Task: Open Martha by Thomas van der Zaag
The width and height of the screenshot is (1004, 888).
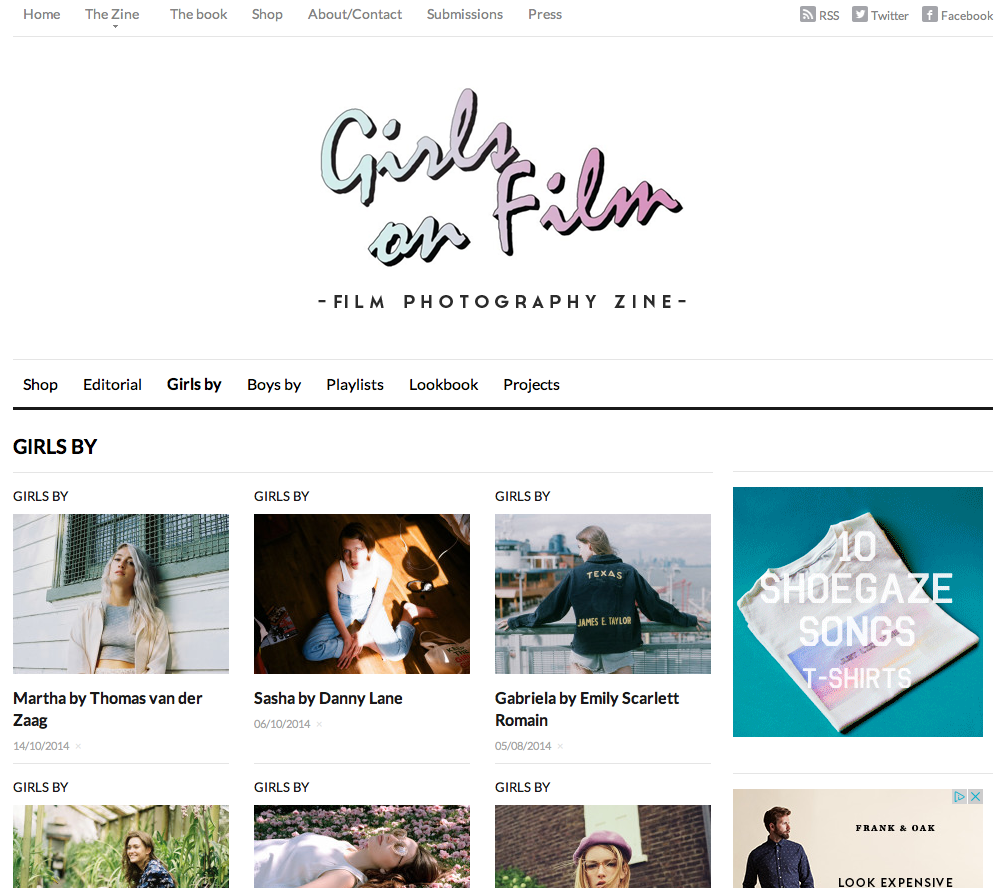Action: [x=108, y=709]
